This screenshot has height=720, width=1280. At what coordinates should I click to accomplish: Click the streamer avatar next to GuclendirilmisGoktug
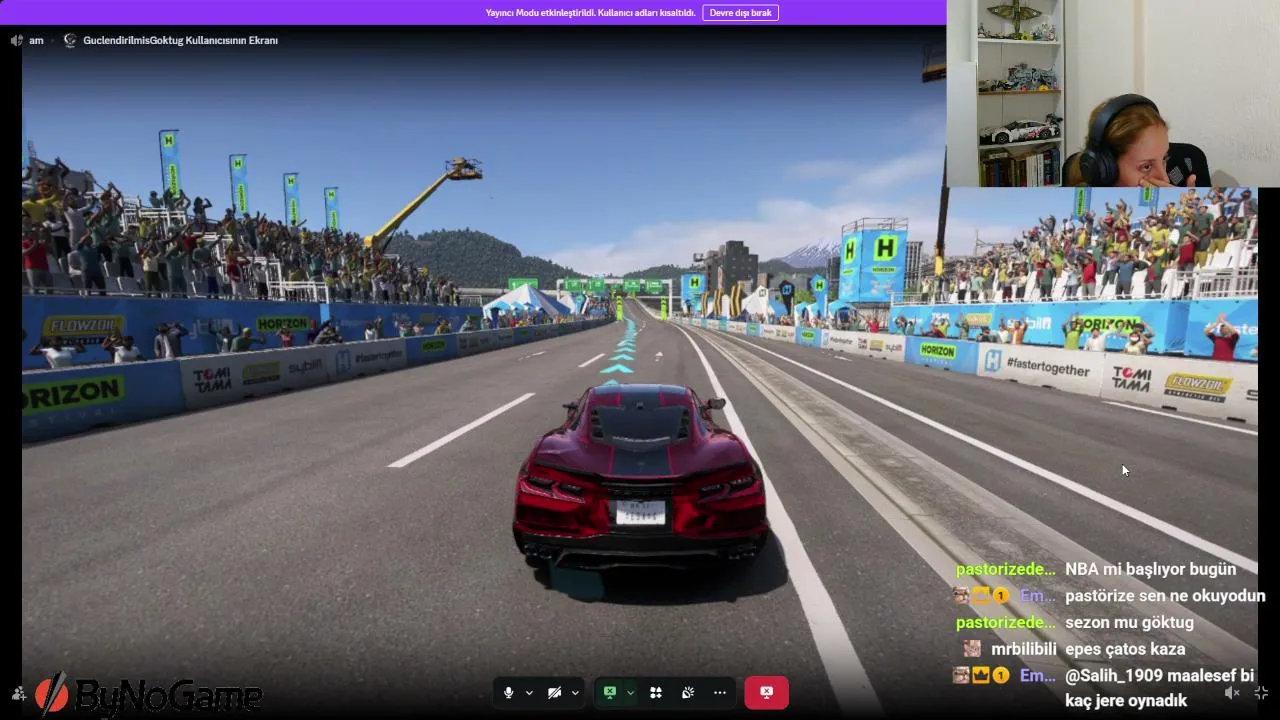(70, 40)
